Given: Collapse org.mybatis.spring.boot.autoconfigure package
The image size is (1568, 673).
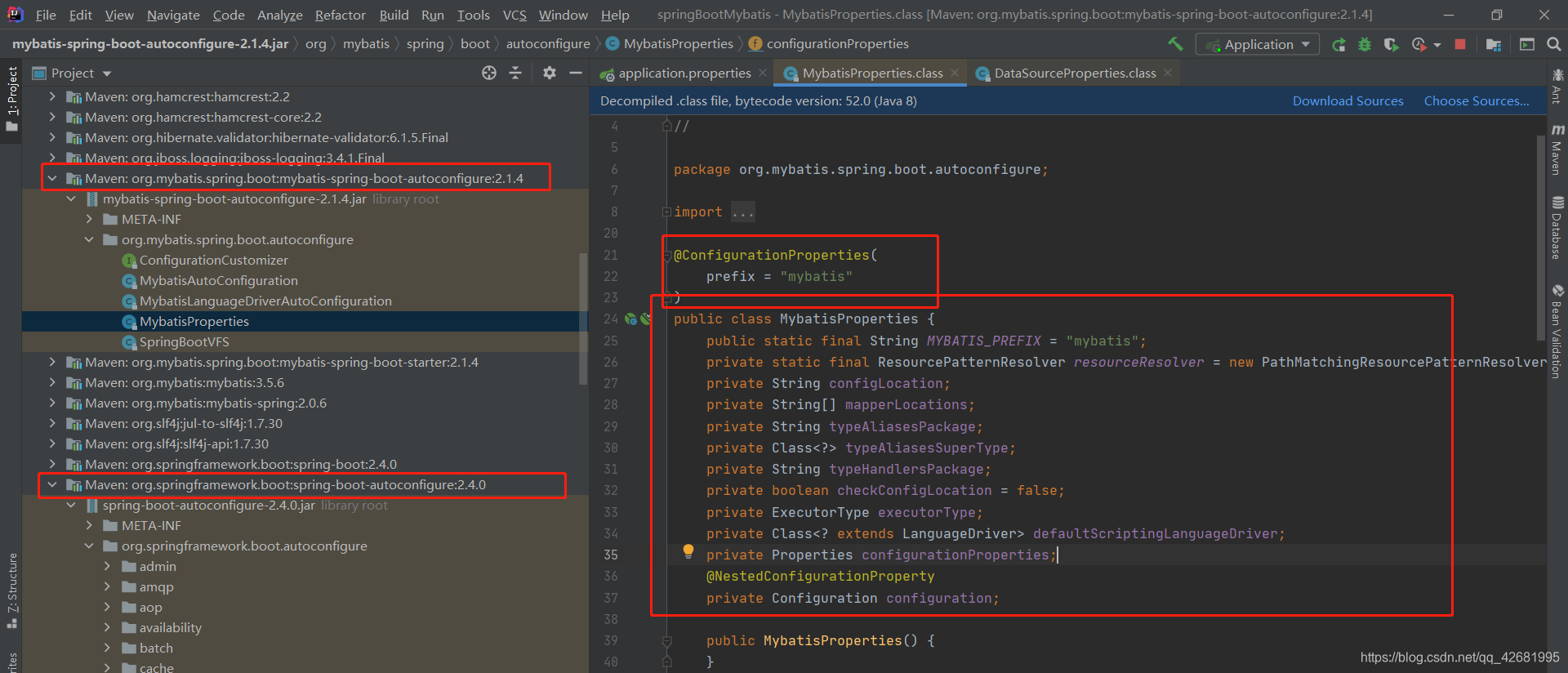Looking at the screenshot, I should pos(89,239).
